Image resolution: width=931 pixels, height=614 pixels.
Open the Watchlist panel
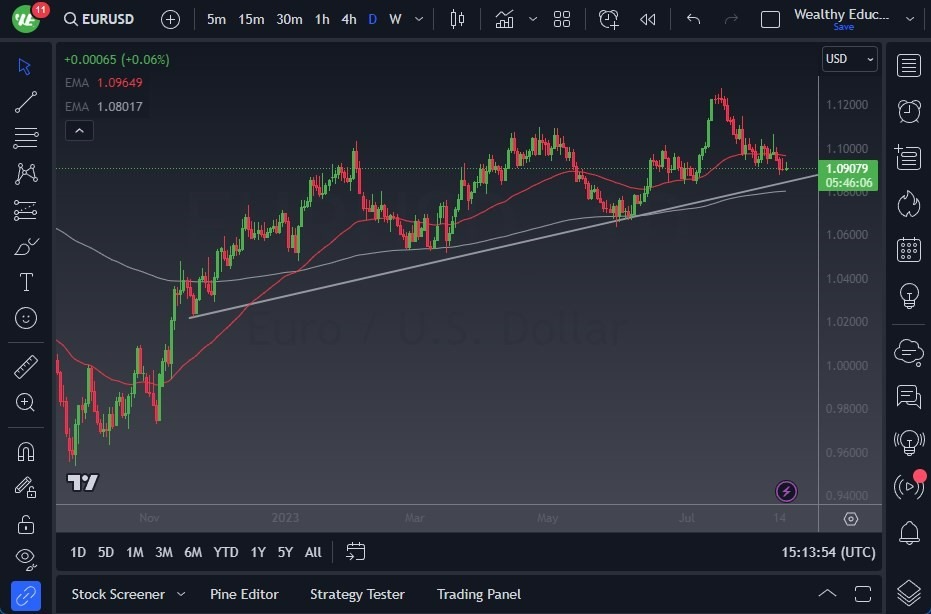point(908,65)
